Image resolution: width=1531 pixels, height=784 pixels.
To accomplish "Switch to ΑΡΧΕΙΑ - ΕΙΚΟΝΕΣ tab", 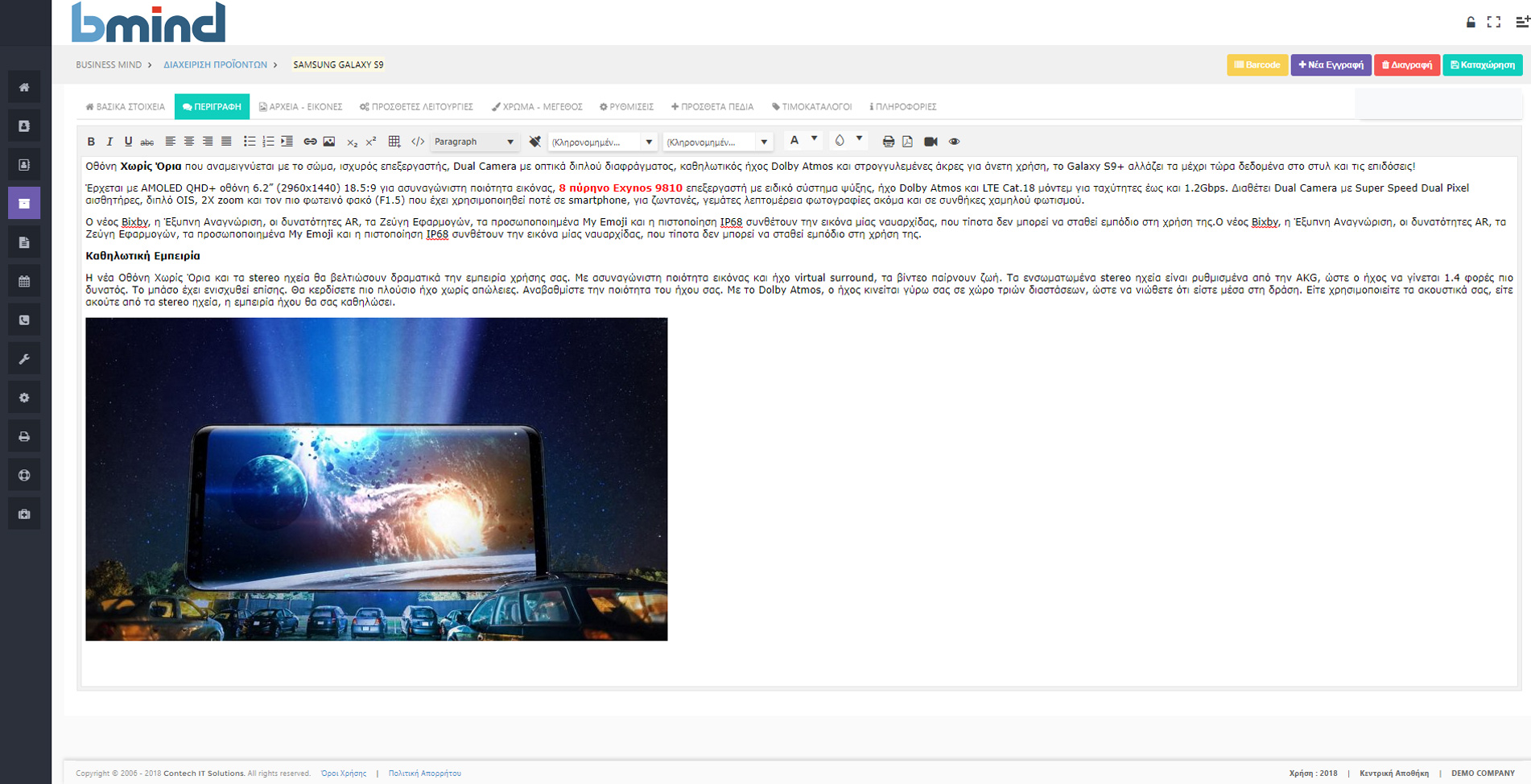I will (x=300, y=106).
